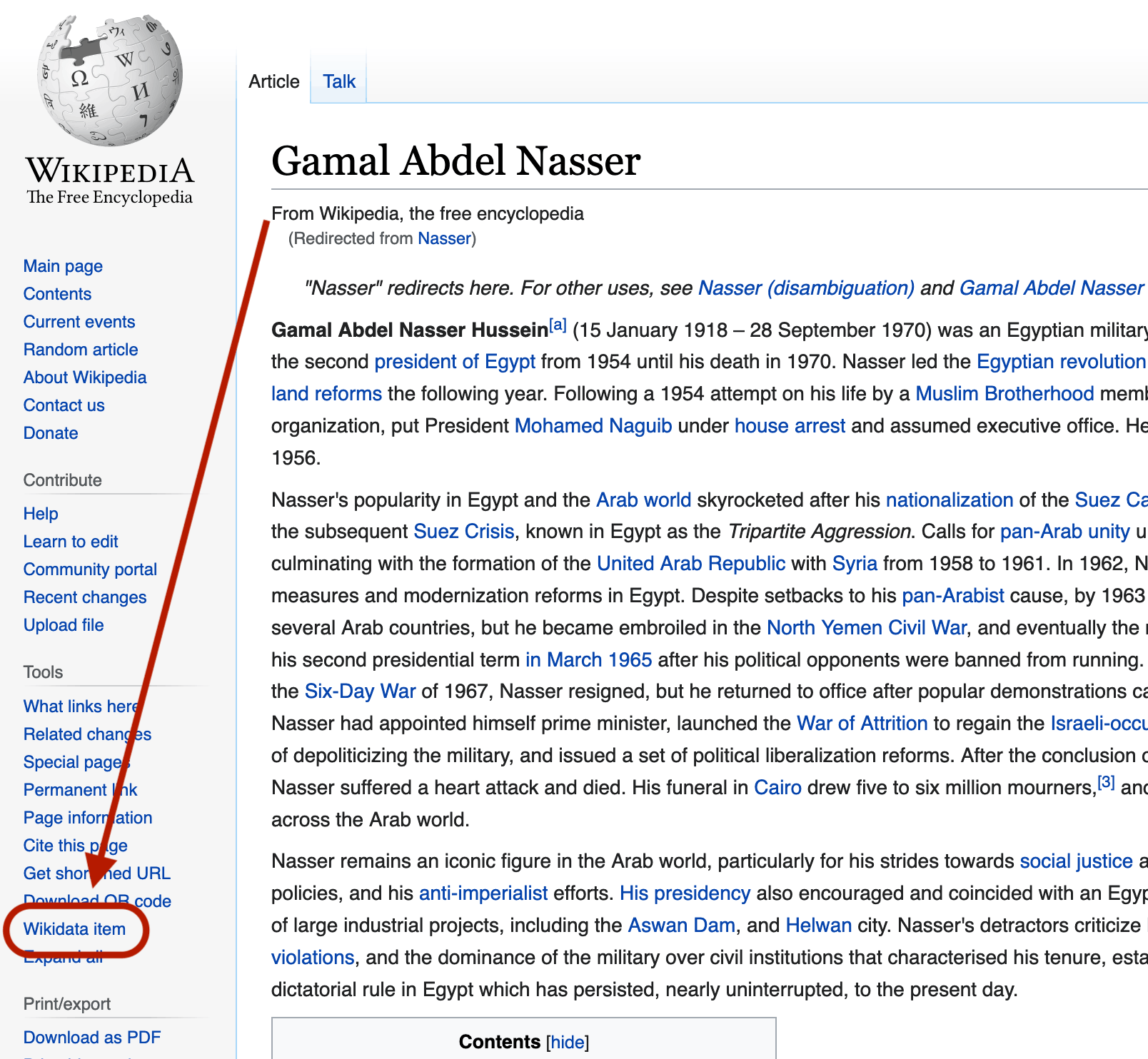The height and width of the screenshot is (1059, 1148).
Task: Open Mohamed Naguib link
Action: (593, 426)
